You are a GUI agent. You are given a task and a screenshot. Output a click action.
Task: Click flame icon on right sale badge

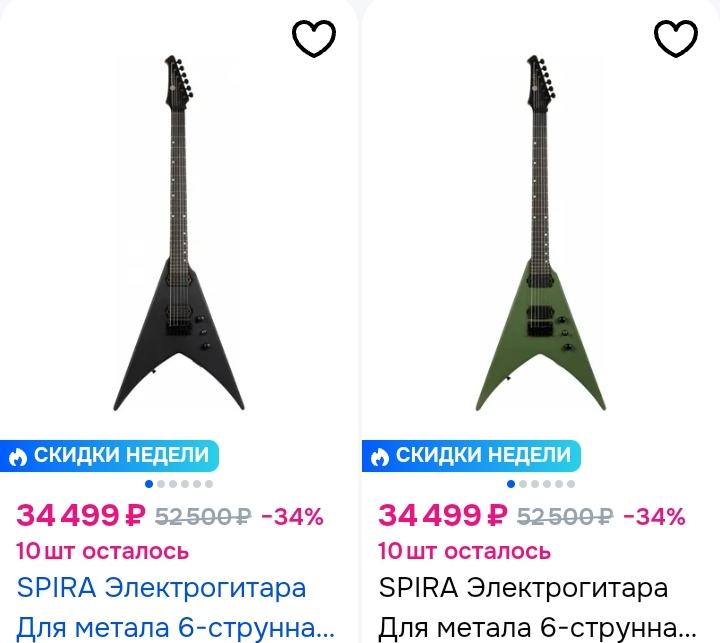coord(380,457)
